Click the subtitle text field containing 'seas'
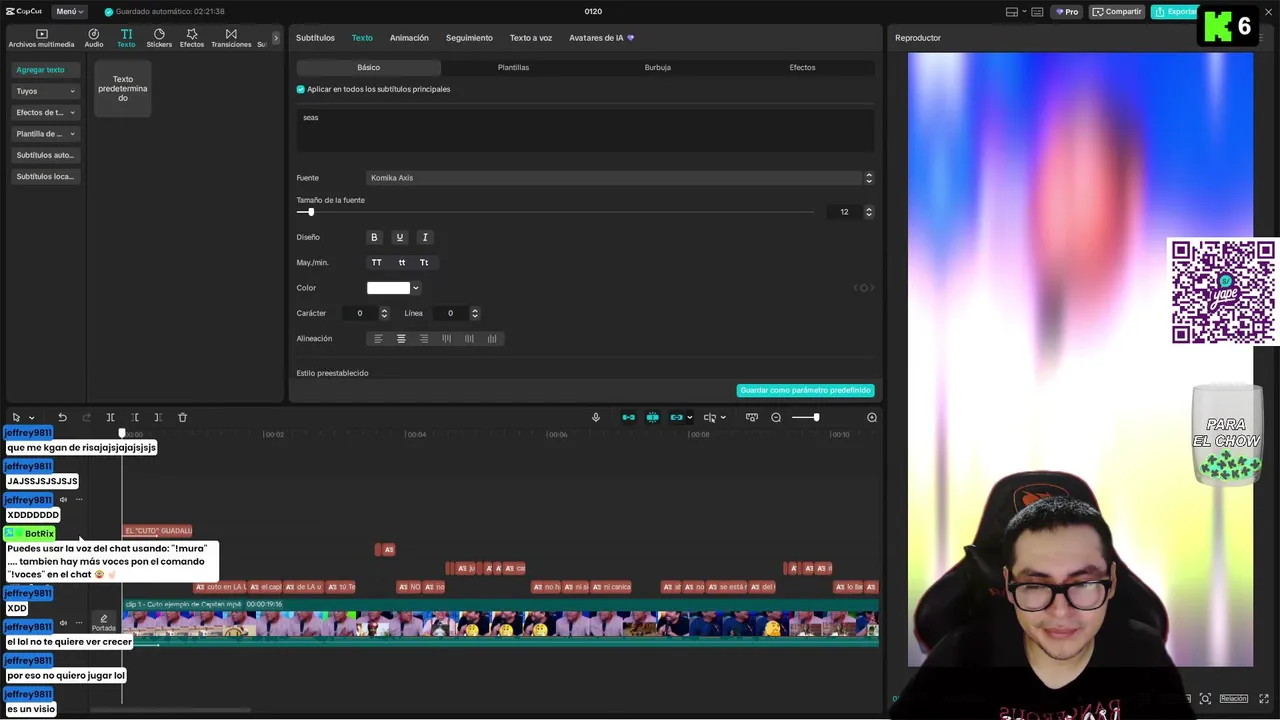The width and height of the screenshot is (1280, 720). coord(585,130)
